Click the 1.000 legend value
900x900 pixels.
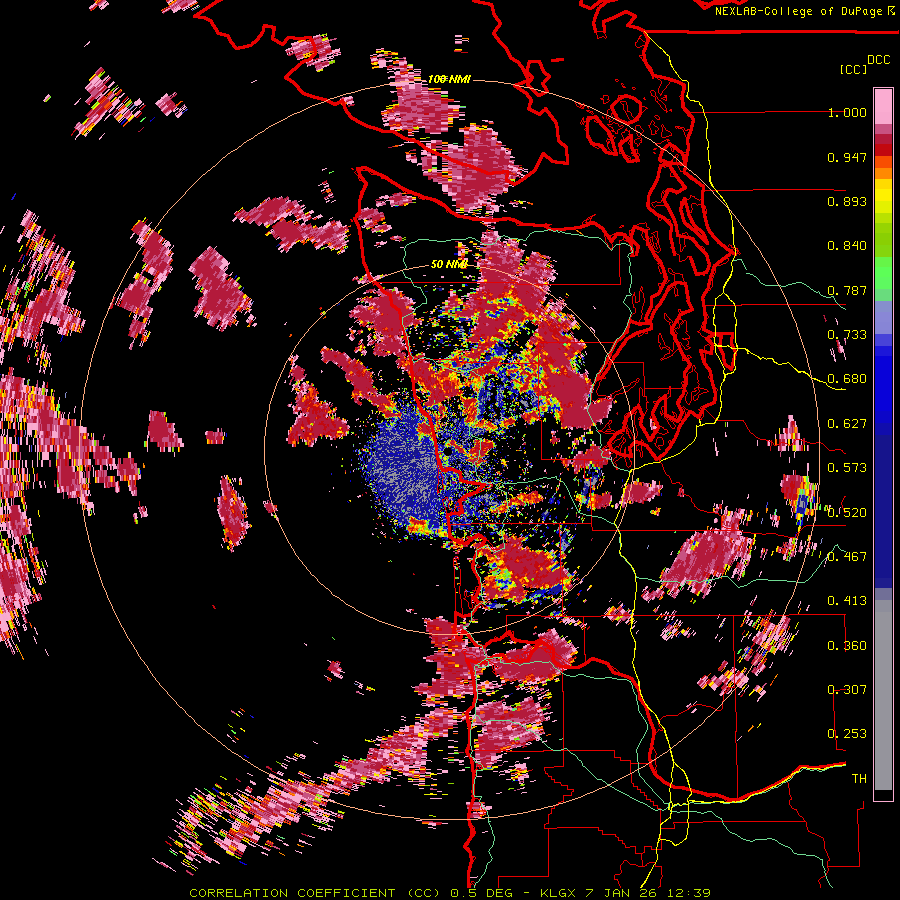coord(847,112)
